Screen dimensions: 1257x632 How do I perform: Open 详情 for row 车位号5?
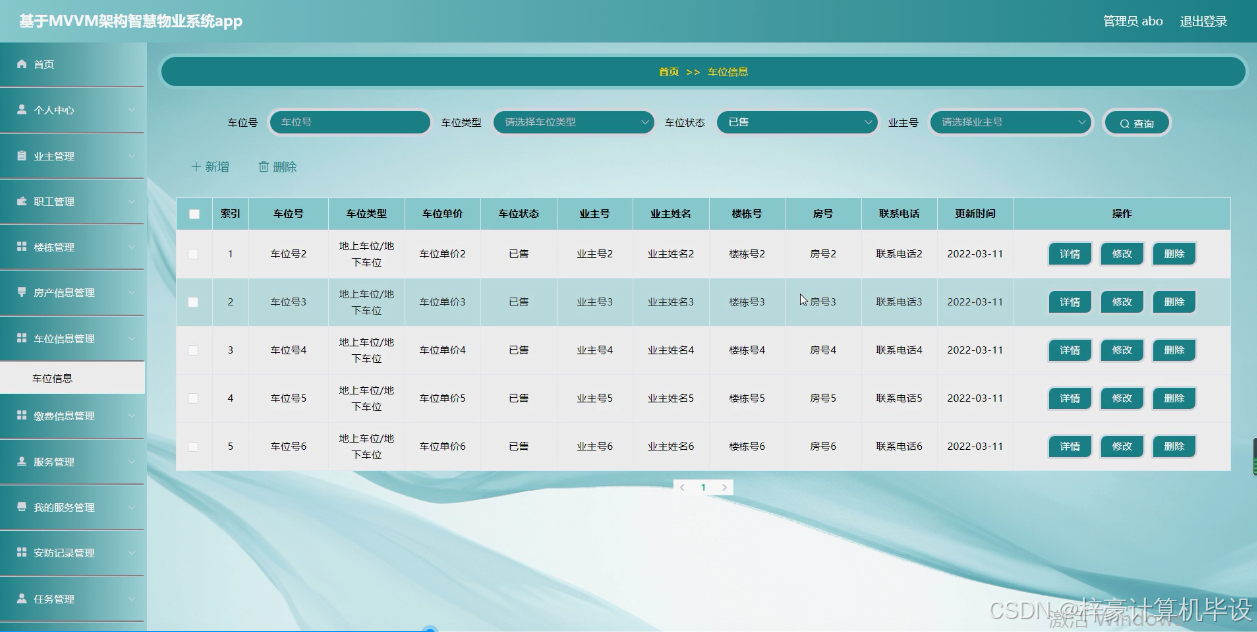pyautogui.click(x=1070, y=398)
